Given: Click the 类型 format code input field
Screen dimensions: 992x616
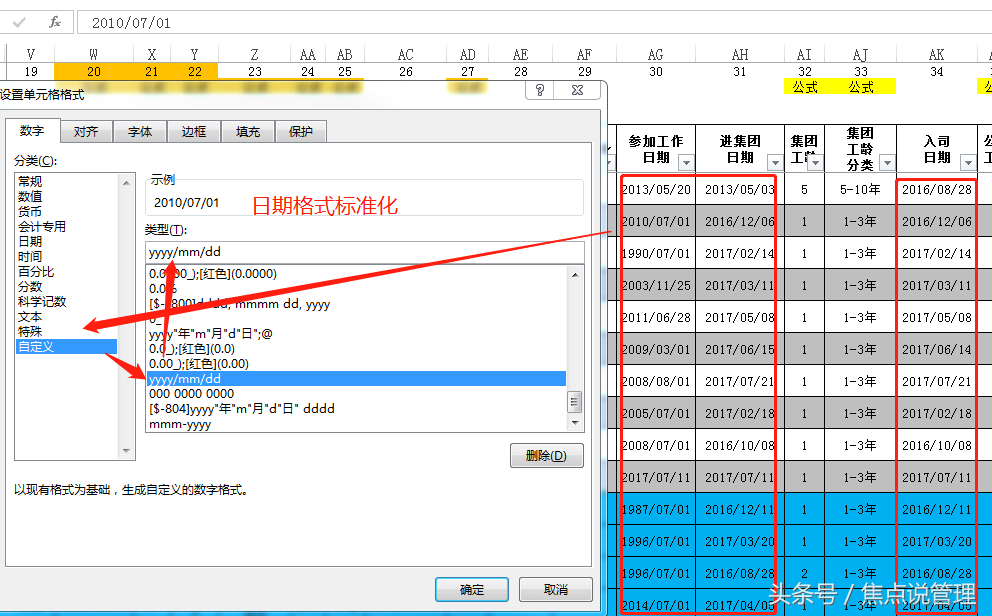Looking at the screenshot, I should (364, 252).
